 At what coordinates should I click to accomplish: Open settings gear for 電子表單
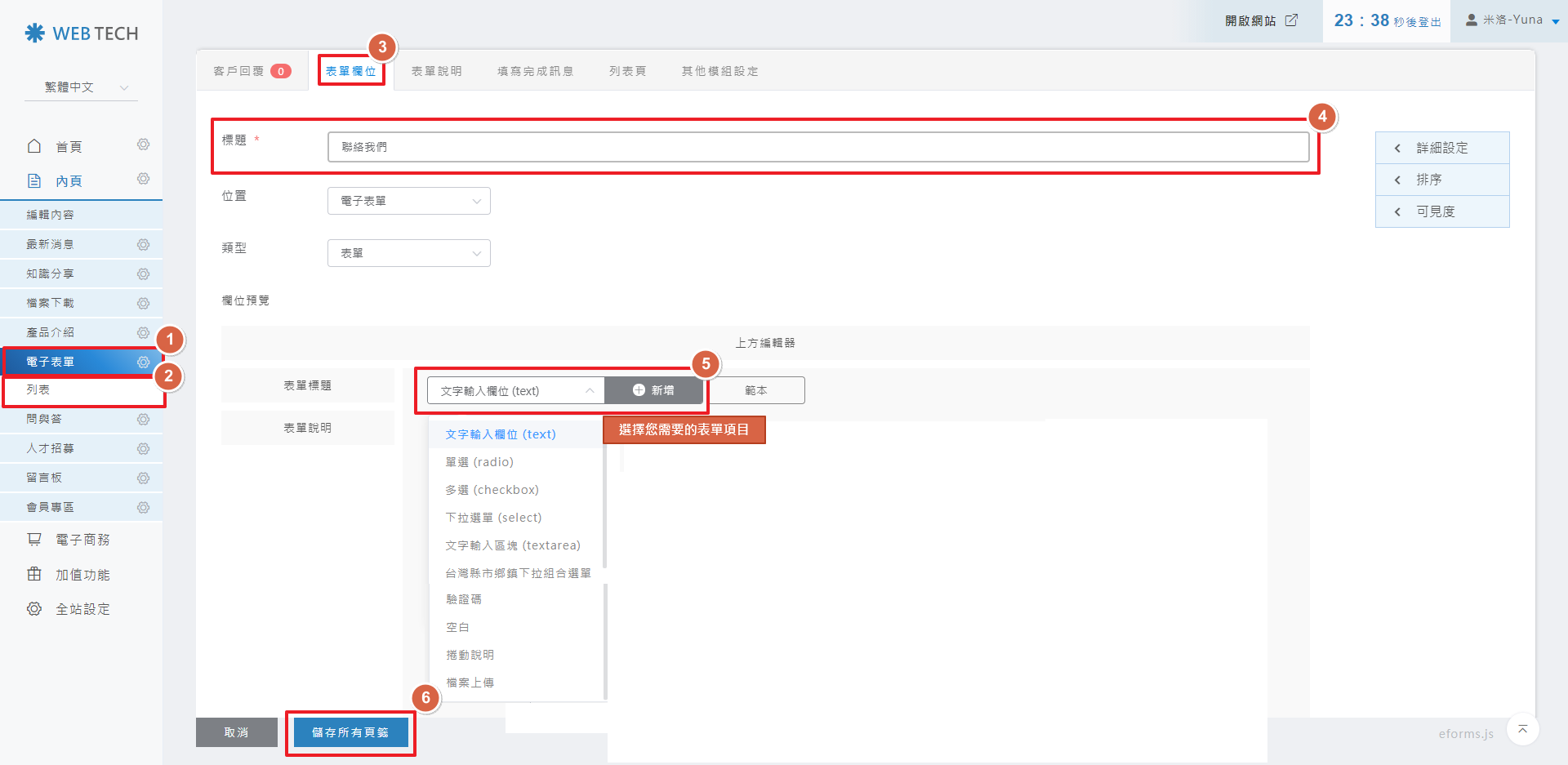143,362
